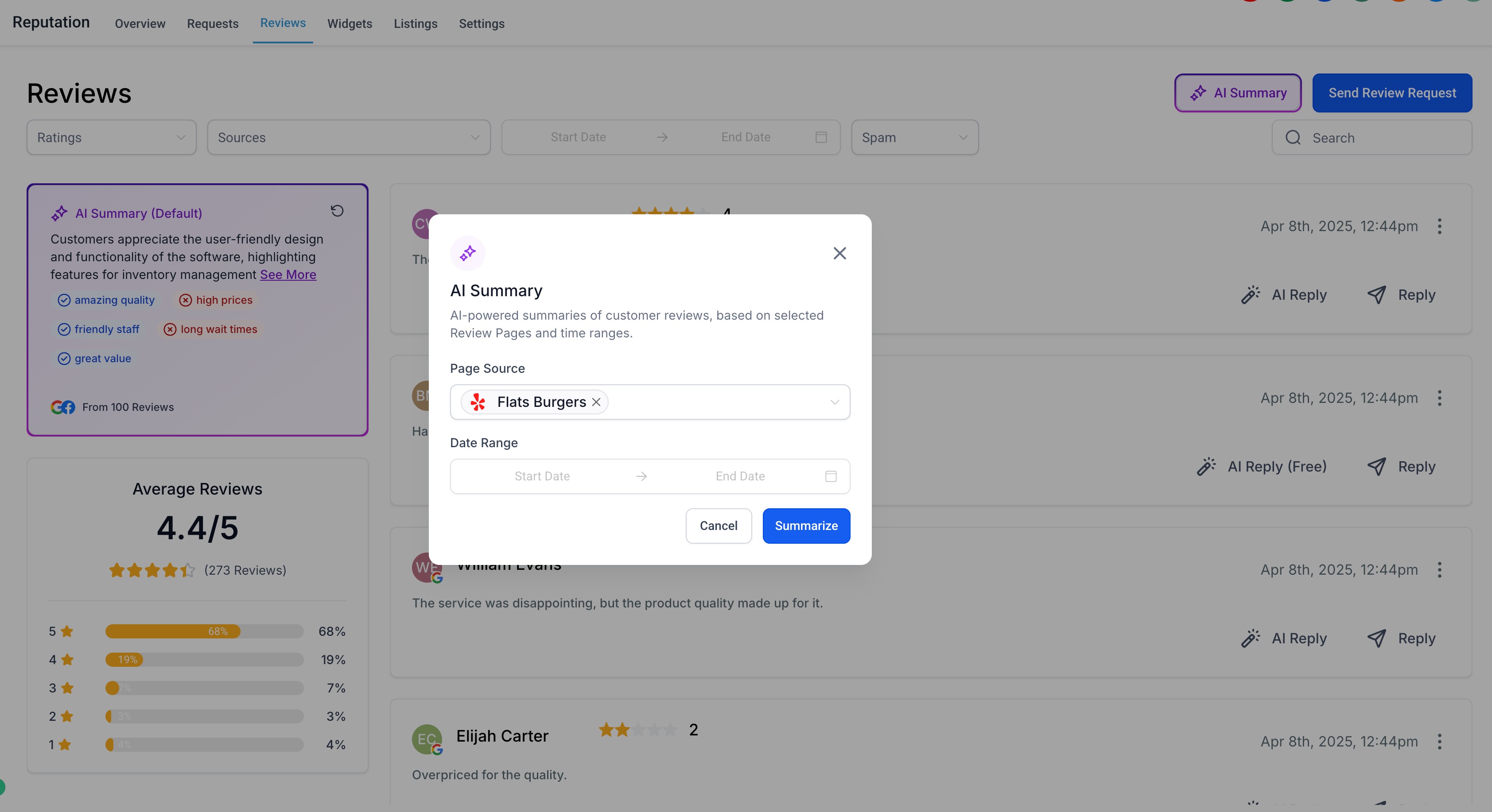Screen dimensions: 1492x812
Task: Open the See More link in AI Summary
Action: coord(288,275)
